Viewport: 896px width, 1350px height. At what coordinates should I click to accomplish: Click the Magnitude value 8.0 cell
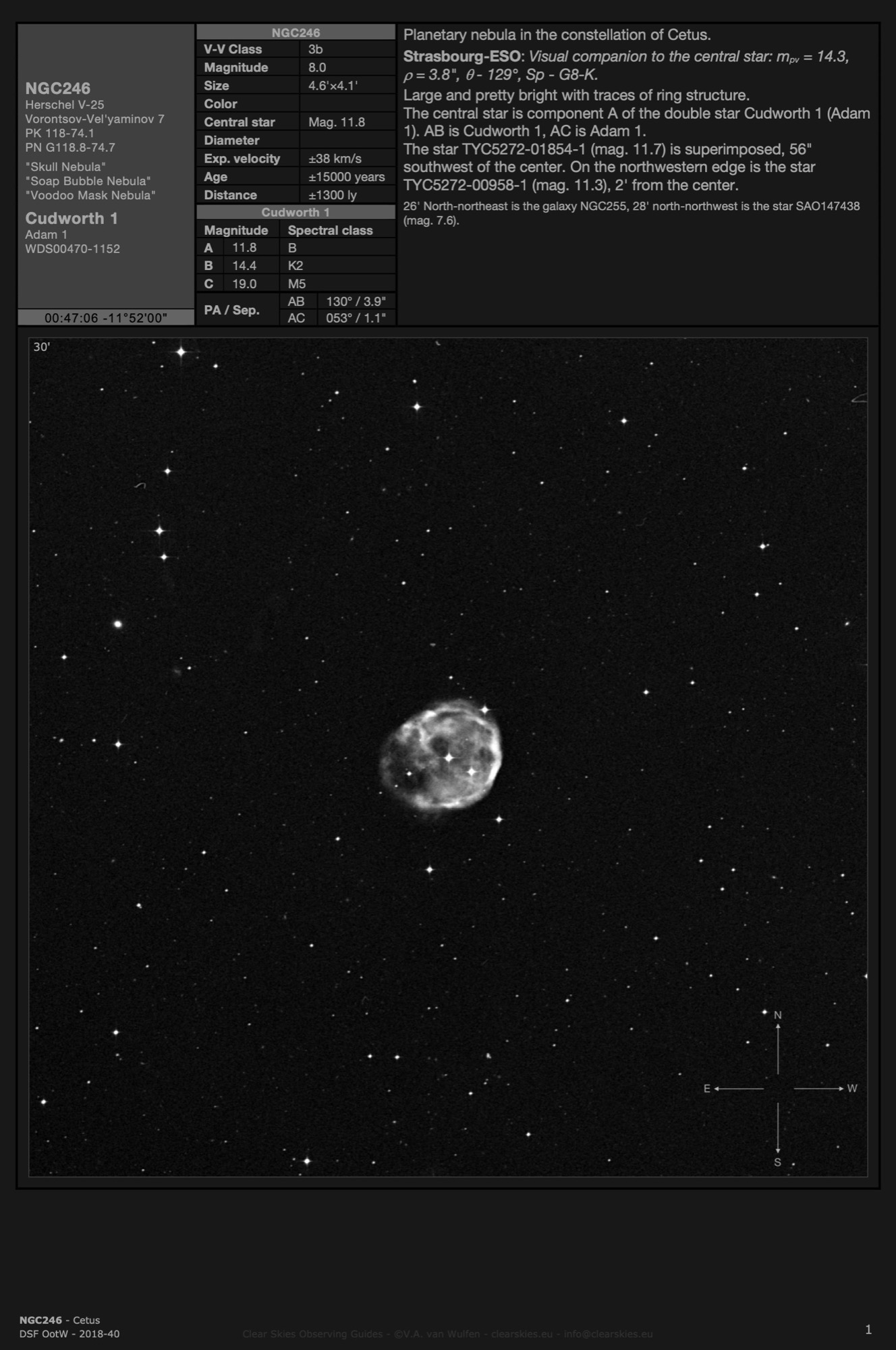[317, 67]
